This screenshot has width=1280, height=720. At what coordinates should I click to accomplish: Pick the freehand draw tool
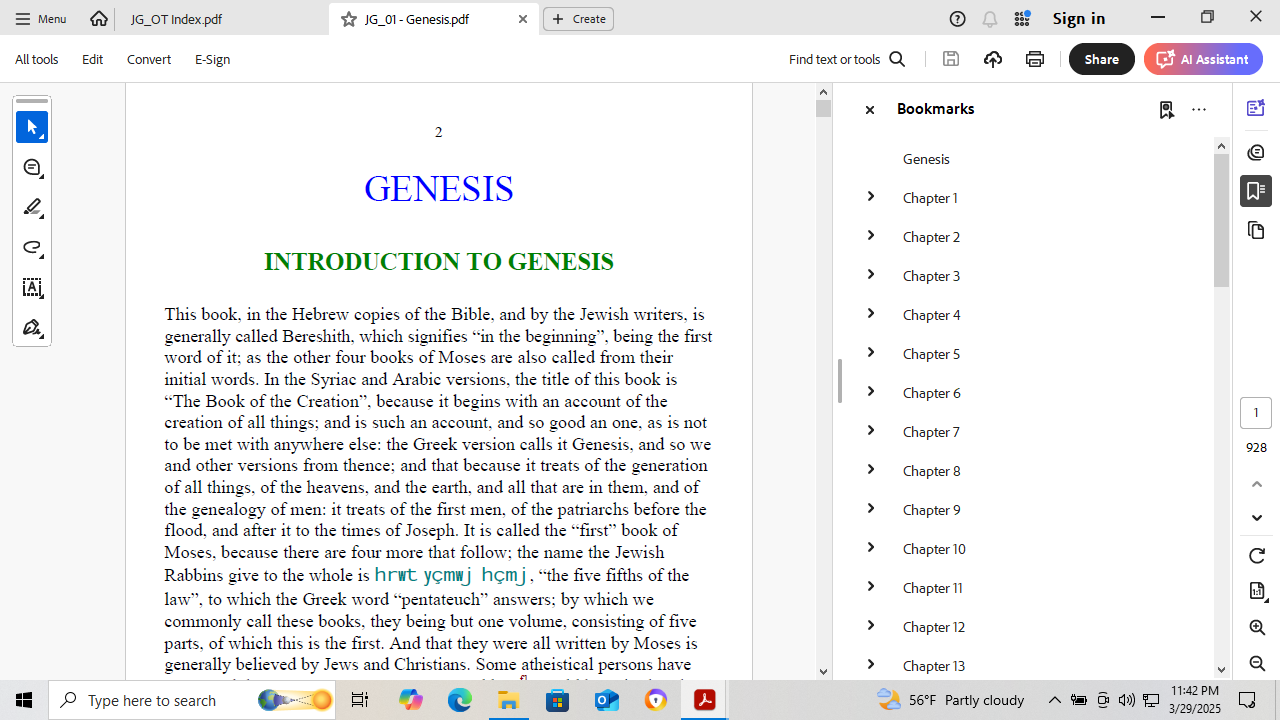[32, 248]
